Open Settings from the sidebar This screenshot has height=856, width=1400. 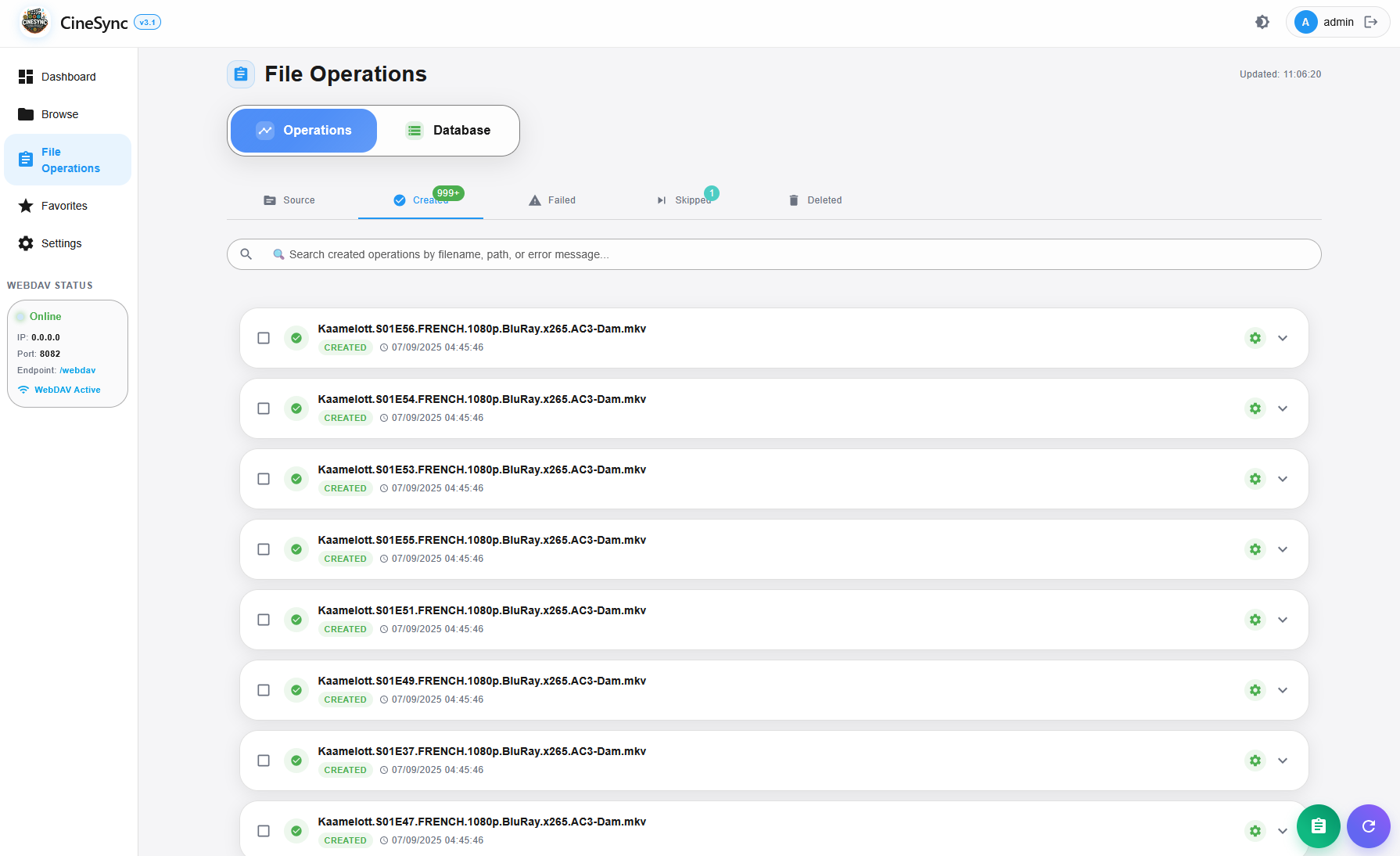[x=61, y=243]
